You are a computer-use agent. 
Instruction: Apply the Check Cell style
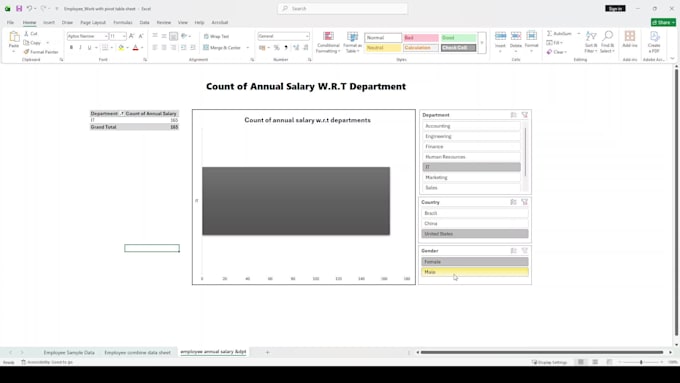point(458,48)
